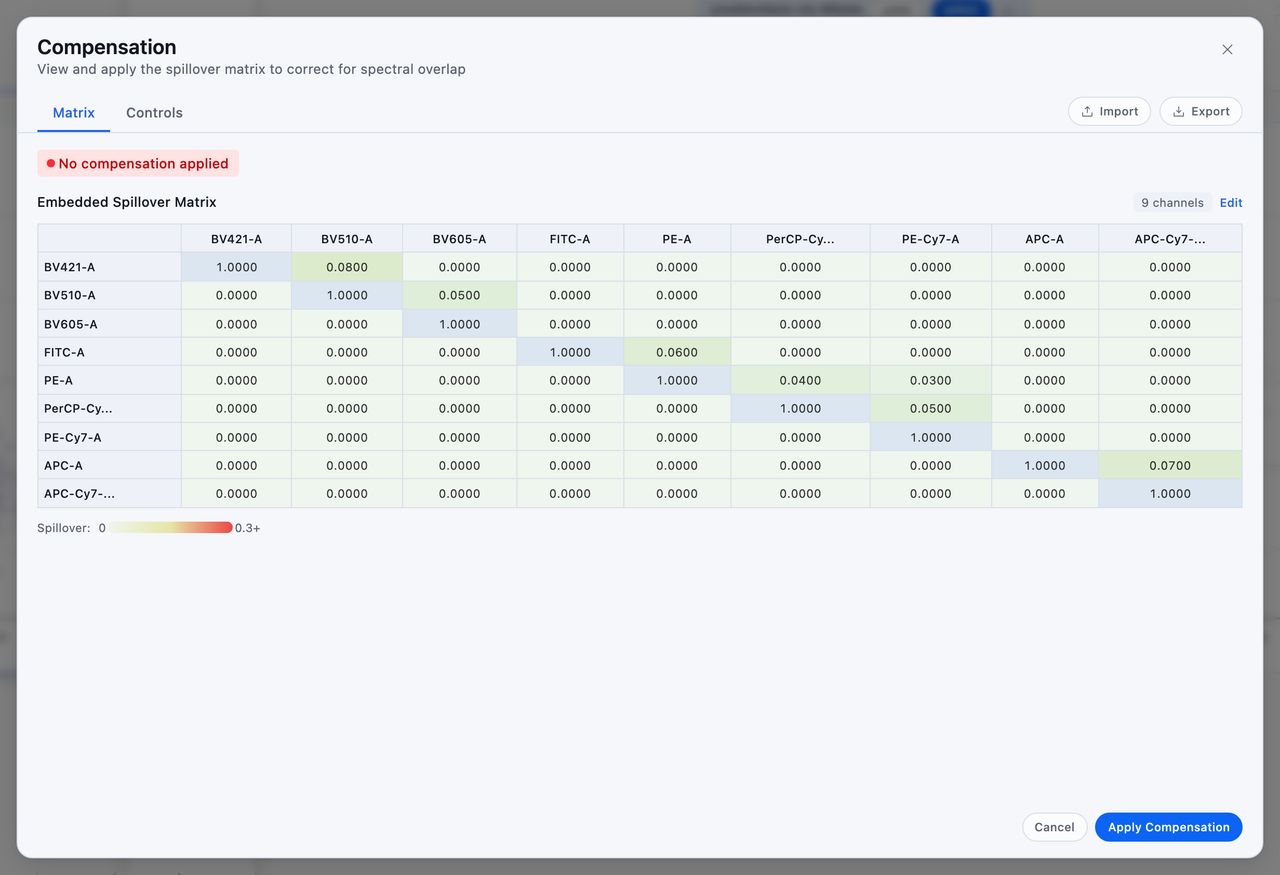This screenshot has height=875, width=1280.
Task: Click the BV421-A row label
Action: click(110, 267)
